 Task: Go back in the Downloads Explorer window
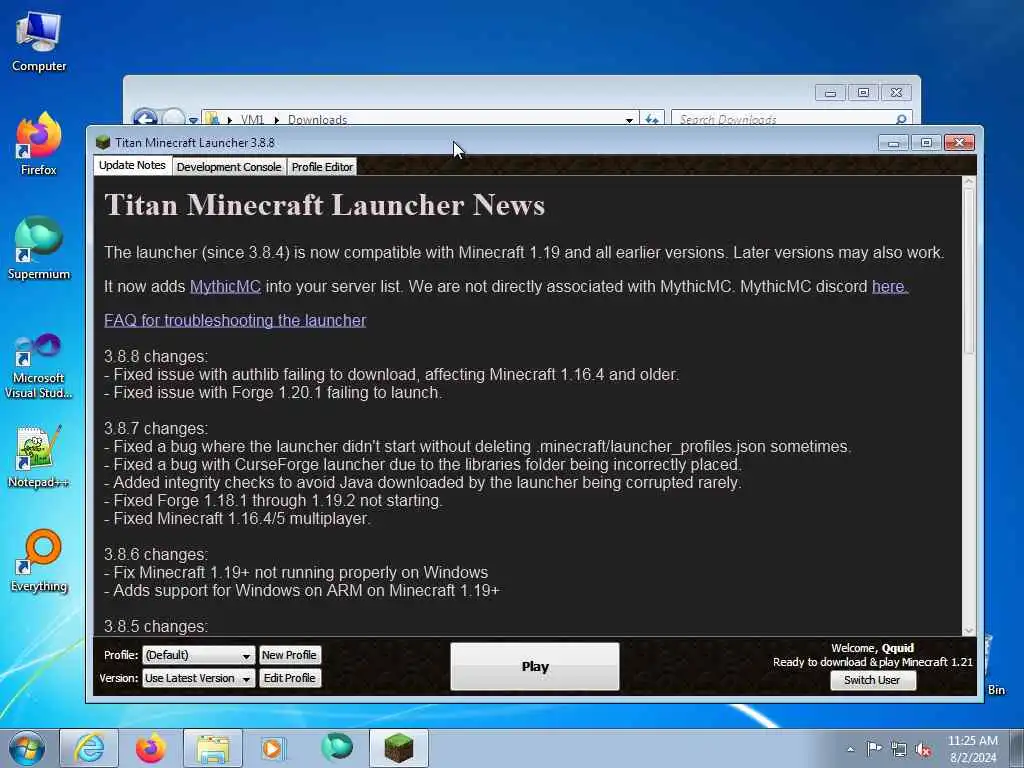[145, 119]
